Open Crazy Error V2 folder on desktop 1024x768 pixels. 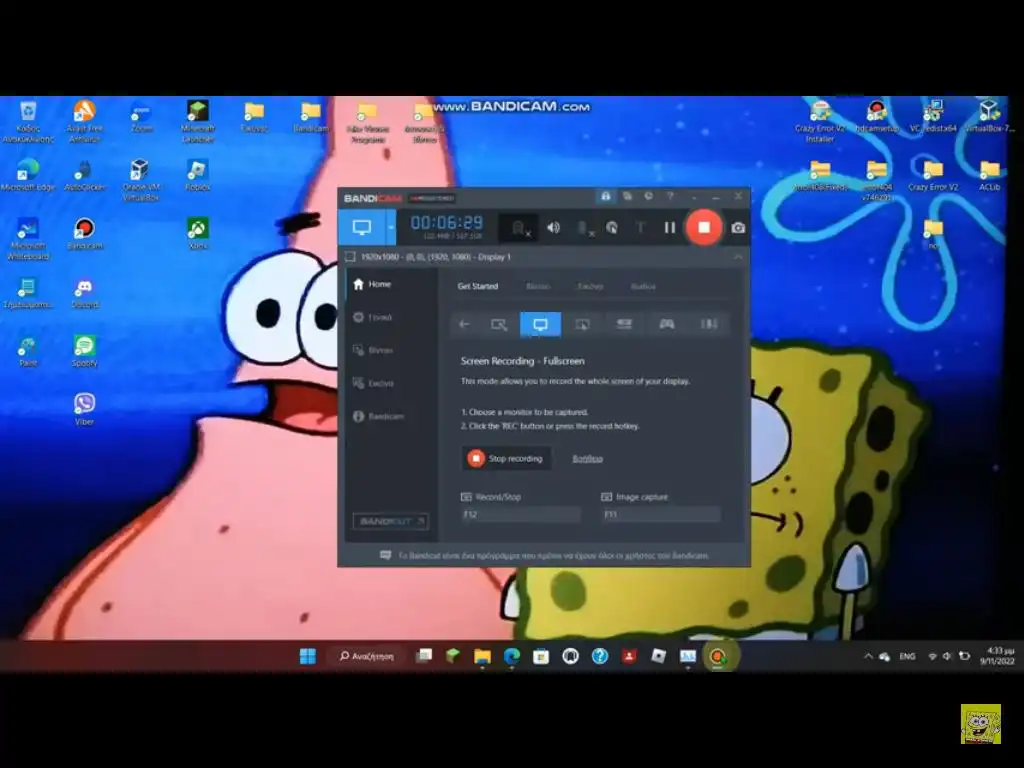pos(933,175)
